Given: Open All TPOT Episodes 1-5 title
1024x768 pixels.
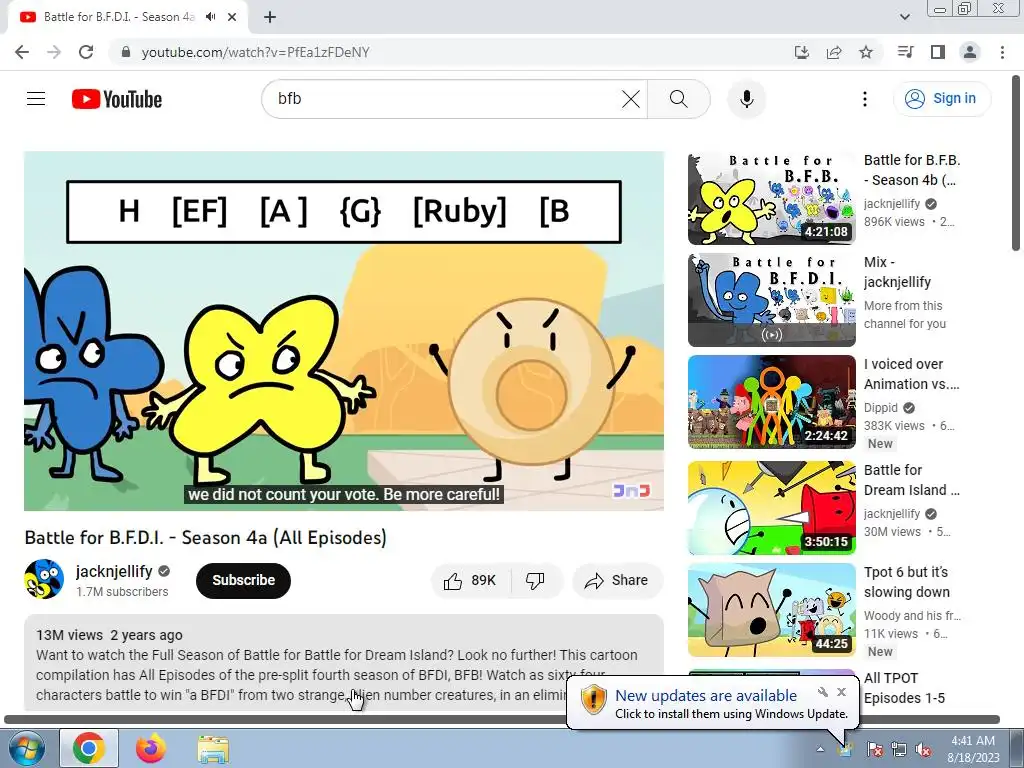Looking at the screenshot, I should (x=904, y=688).
